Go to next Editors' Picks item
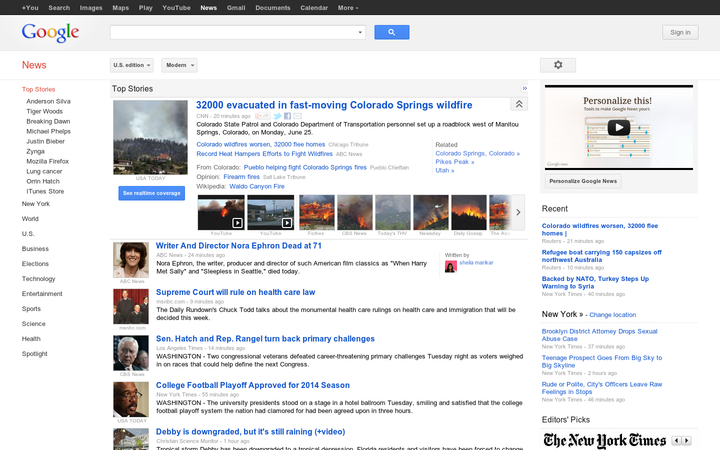The width and height of the screenshot is (720, 450). point(686,440)
